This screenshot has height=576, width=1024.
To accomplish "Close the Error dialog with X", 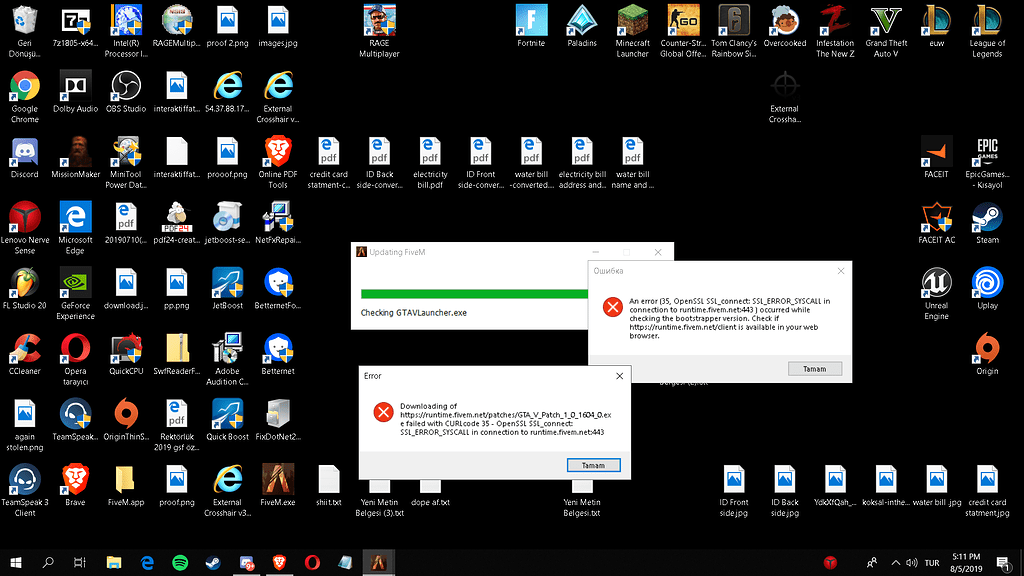I will [619, 376].
